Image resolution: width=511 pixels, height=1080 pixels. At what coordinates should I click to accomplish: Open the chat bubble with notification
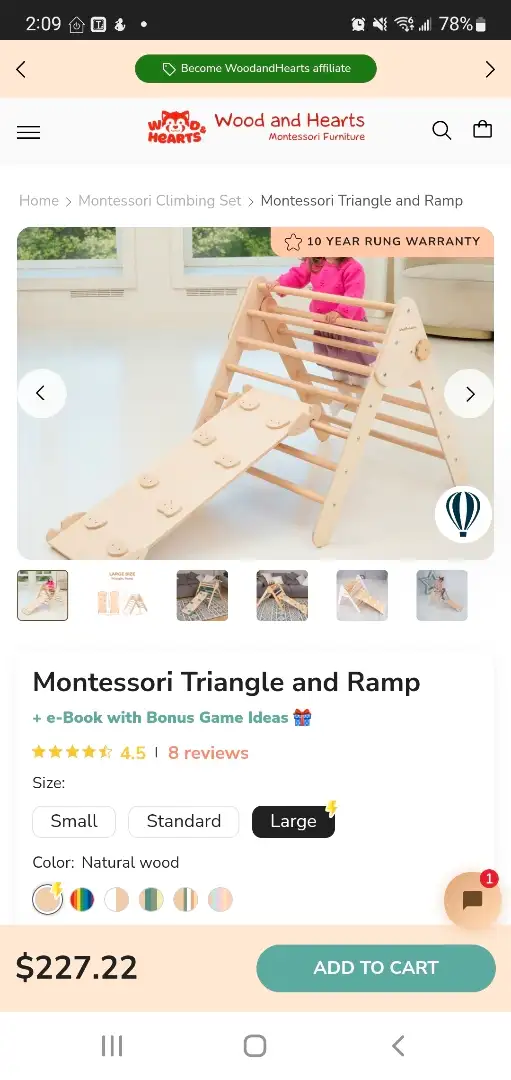pos(472,900)
